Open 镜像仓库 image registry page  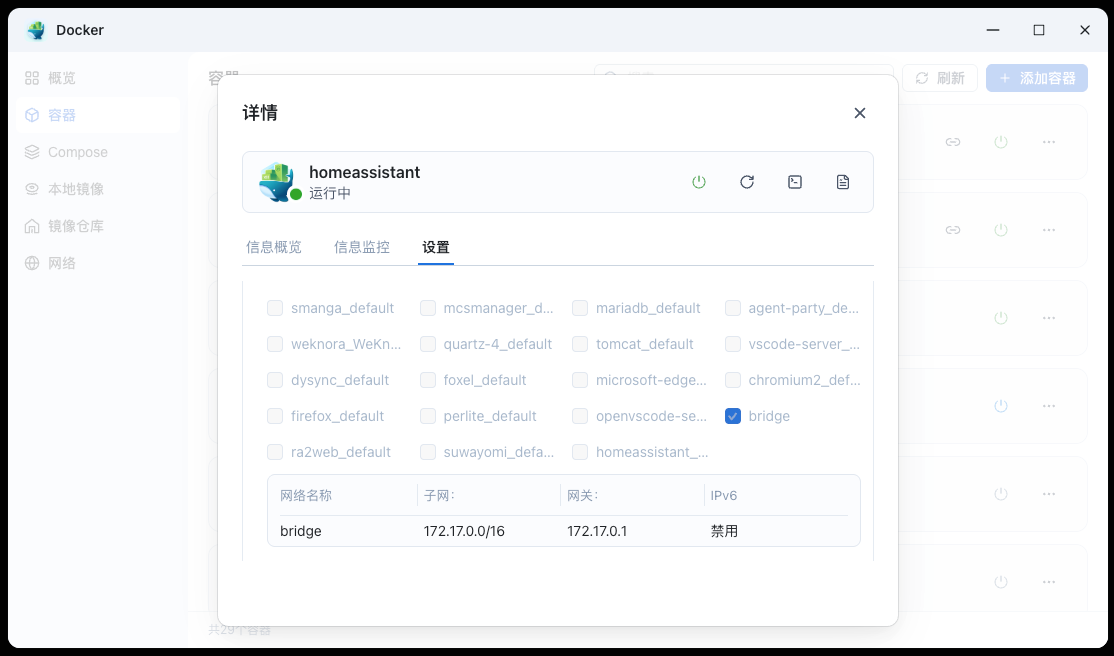click(x=74, y=225)
